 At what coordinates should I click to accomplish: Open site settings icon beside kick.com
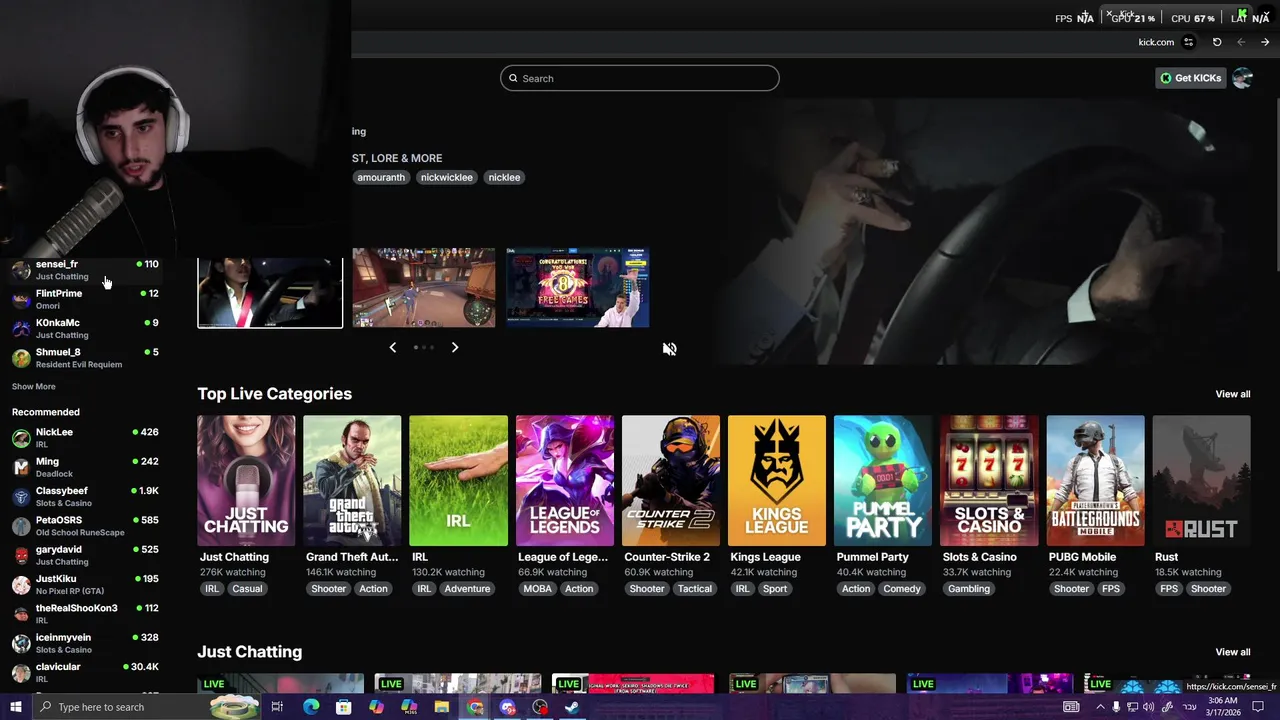pyautogui.click(x=1189, y=42)
